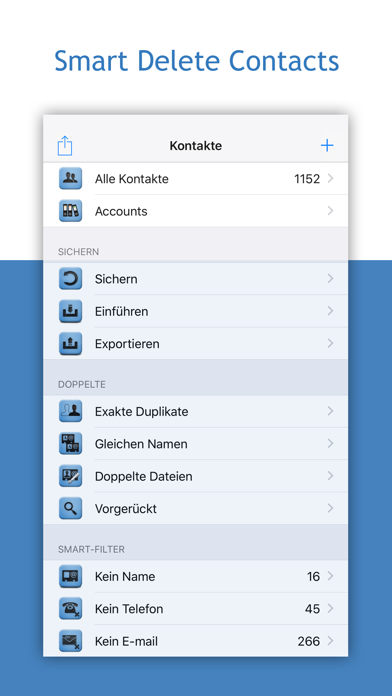Image resolution: width=392 pixels, height=696 pixels.
Task: Open Gleichen Namen row chevron
Action: coord(330,443)
